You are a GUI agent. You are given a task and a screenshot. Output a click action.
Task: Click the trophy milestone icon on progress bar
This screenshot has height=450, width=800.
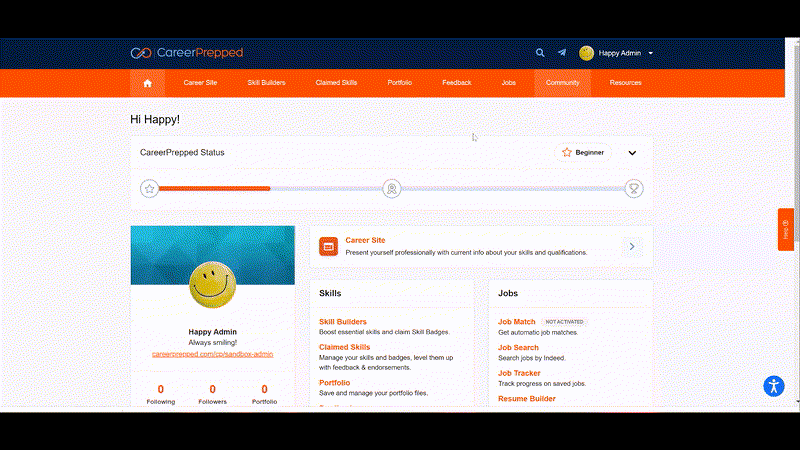(x=634, y=189)
